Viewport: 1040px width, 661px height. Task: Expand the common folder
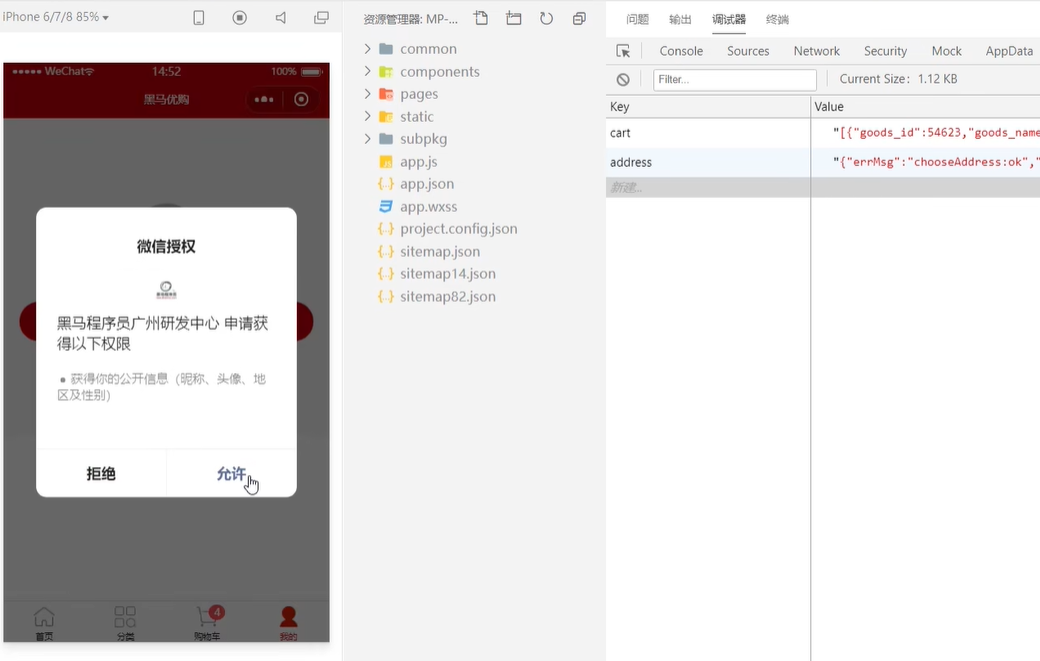point(367,48)
